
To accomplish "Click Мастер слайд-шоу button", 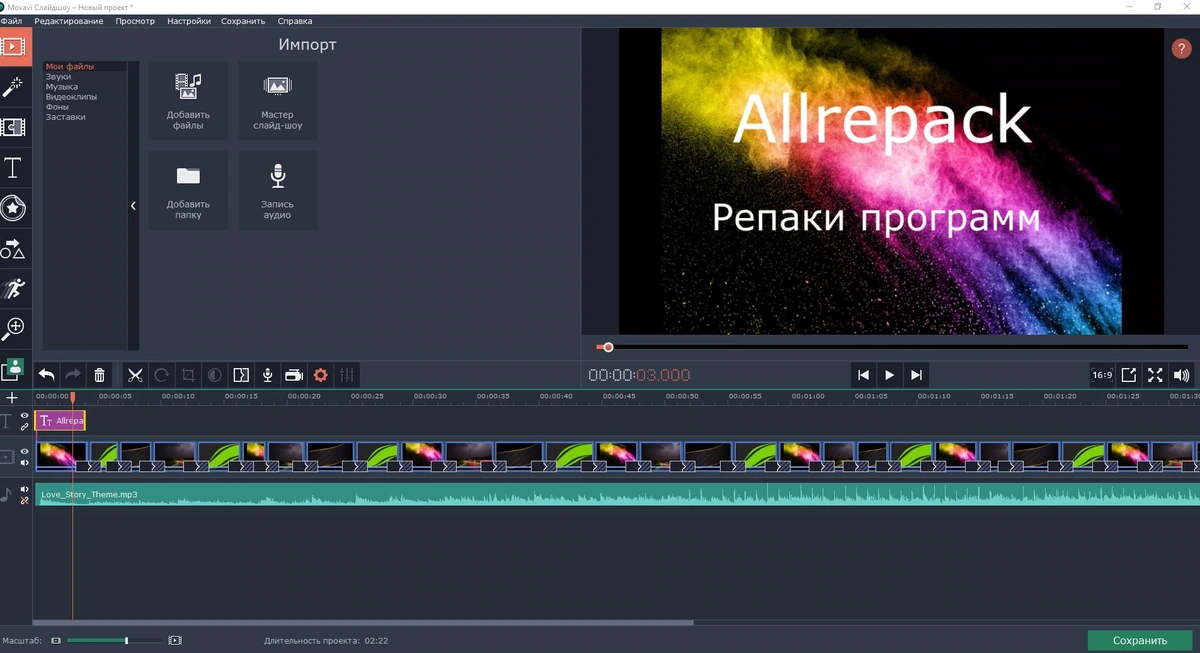I will (277, 101).
